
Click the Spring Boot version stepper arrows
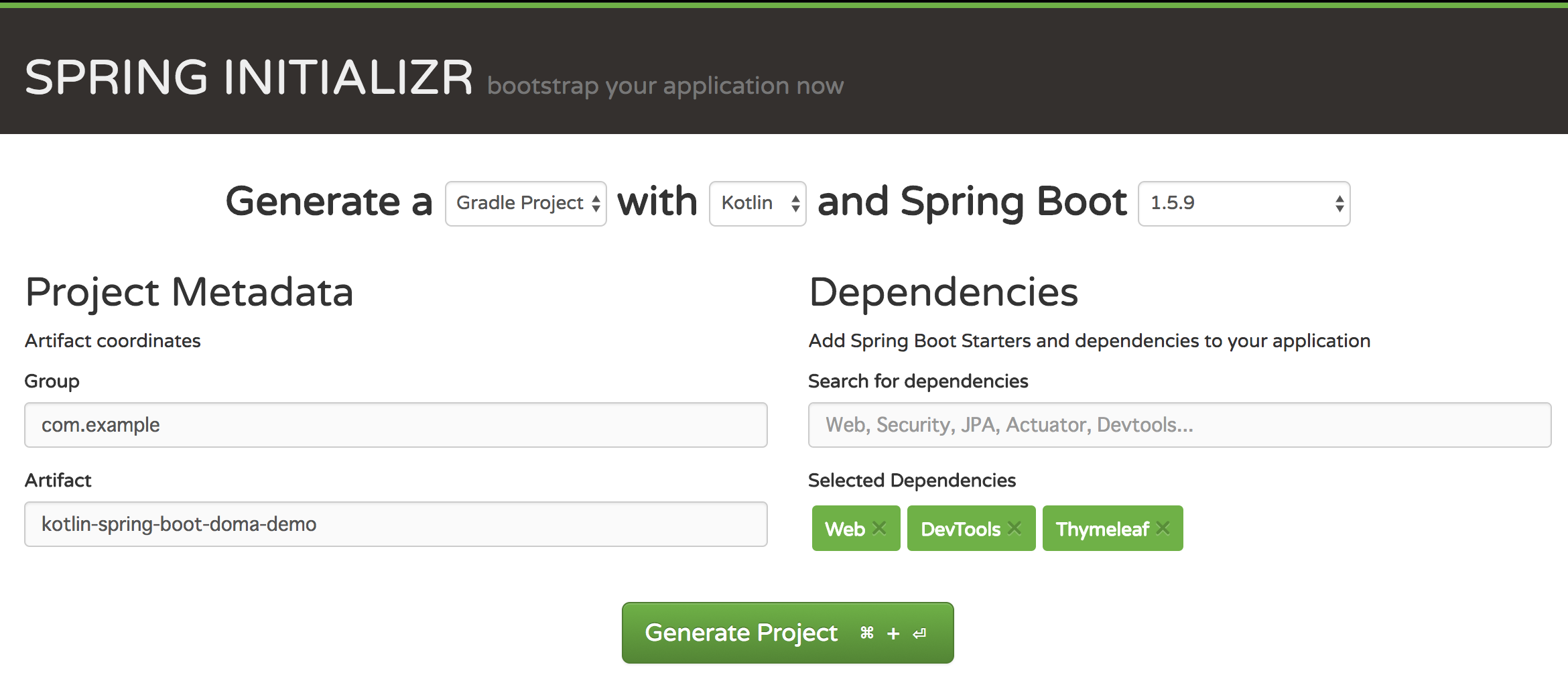click(1337, 203)
